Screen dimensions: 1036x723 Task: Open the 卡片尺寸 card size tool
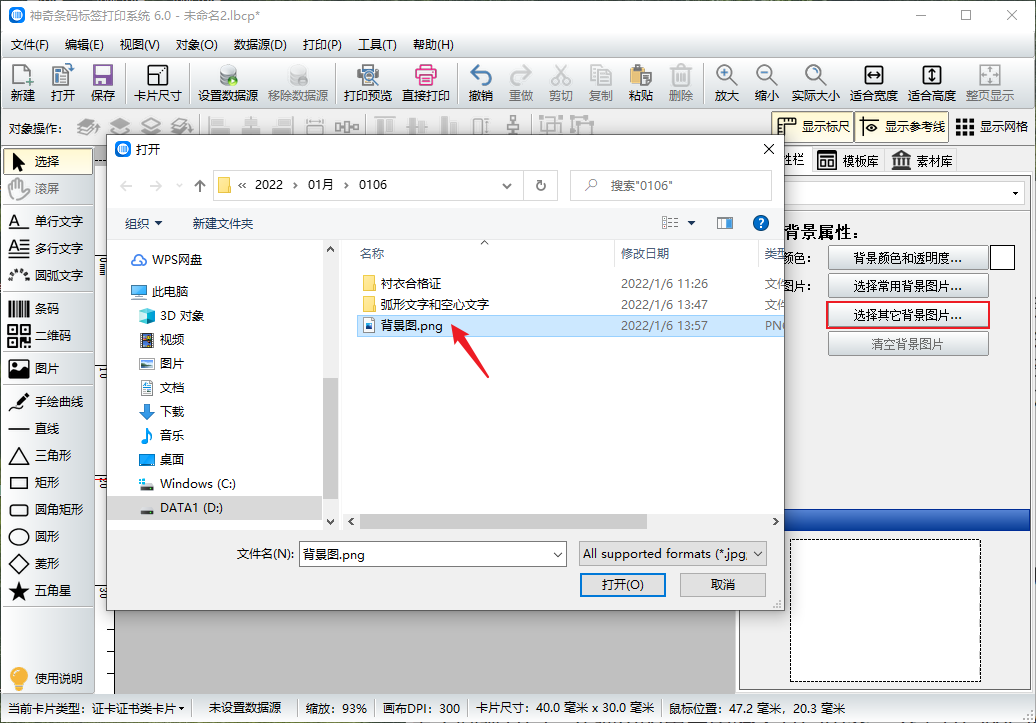click(x=157, y=83)
